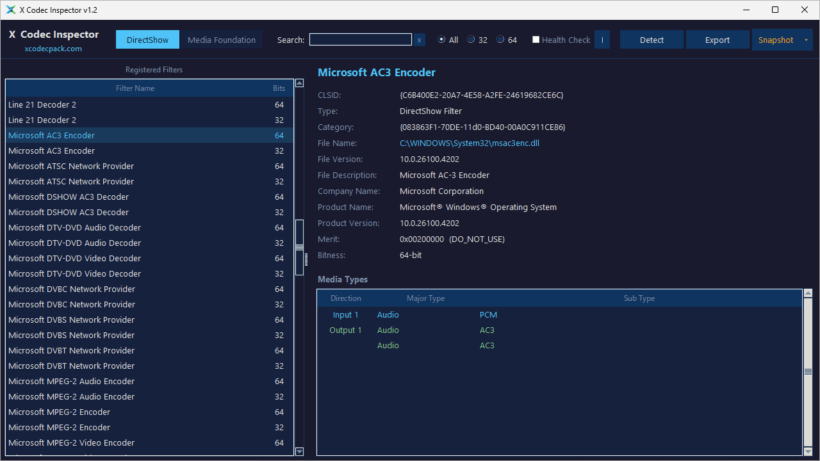The width and height of the screenshot is (820, 461).
Task: Select Microsoft DSHOW AC3 Decoder 64-bit row
Action: 150,197
